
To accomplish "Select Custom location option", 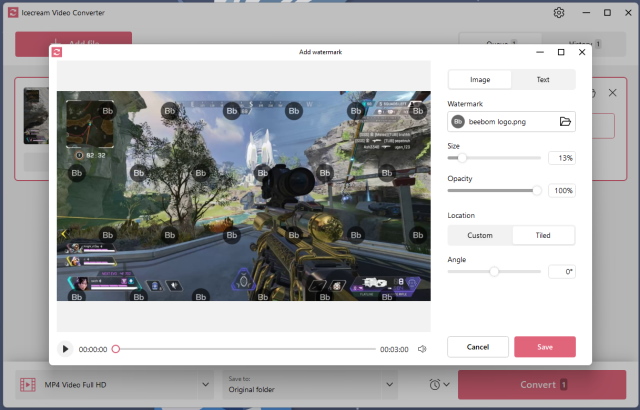I will tap(480, 235).
